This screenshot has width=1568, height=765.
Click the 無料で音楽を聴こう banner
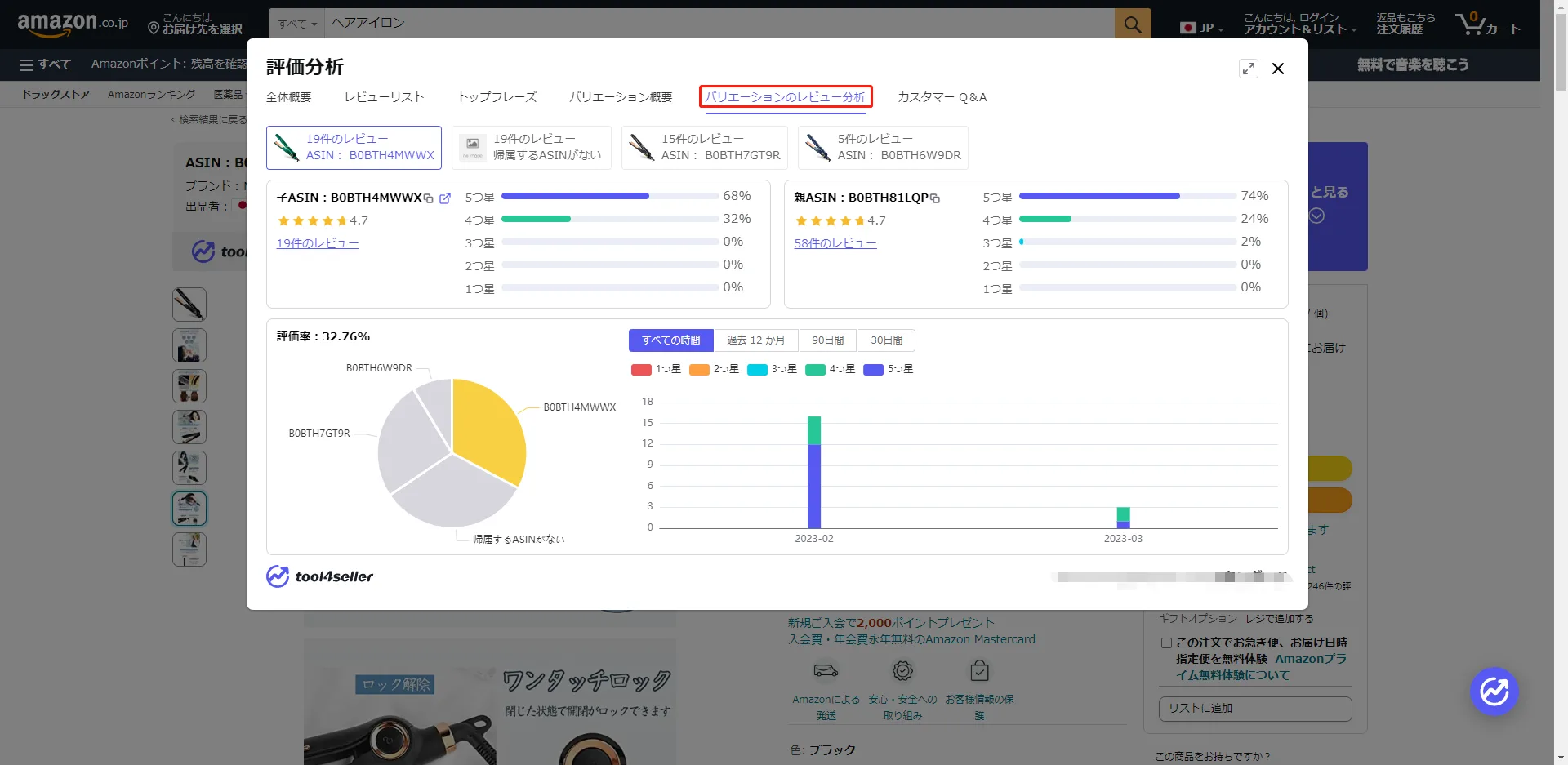pos(1412,64)
